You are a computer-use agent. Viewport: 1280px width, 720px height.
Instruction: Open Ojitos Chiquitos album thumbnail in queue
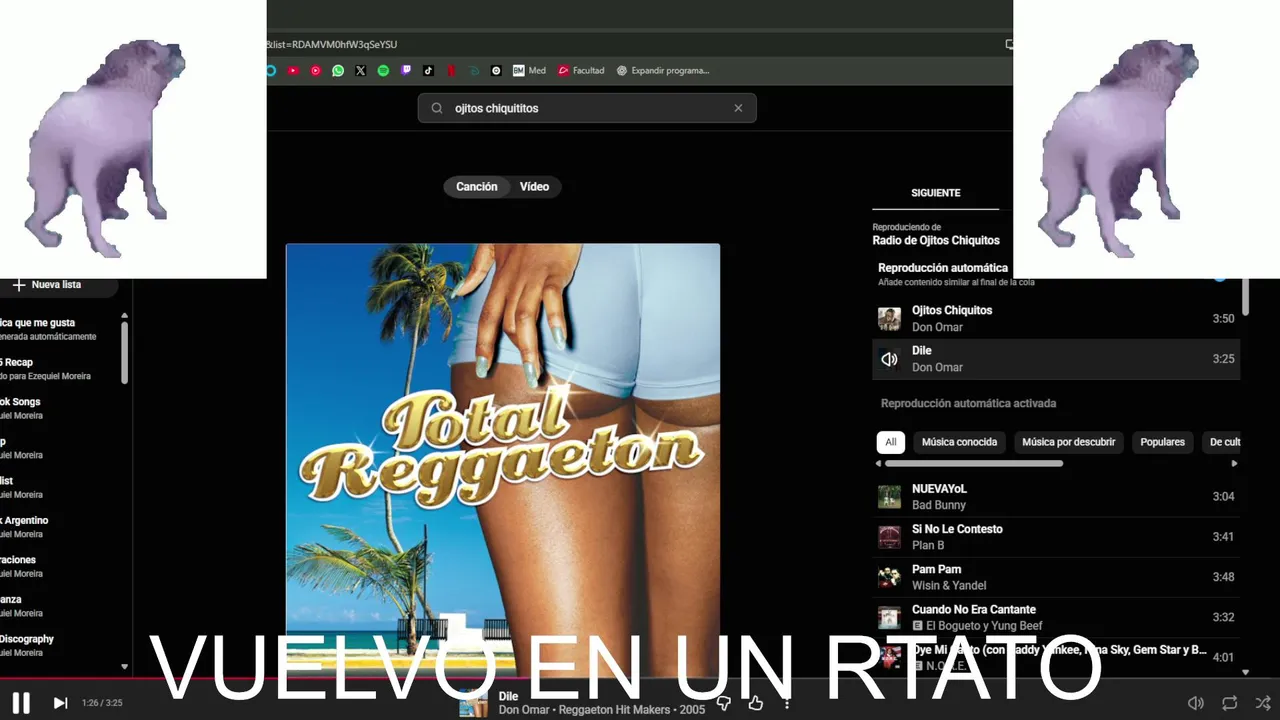[889, 319]
